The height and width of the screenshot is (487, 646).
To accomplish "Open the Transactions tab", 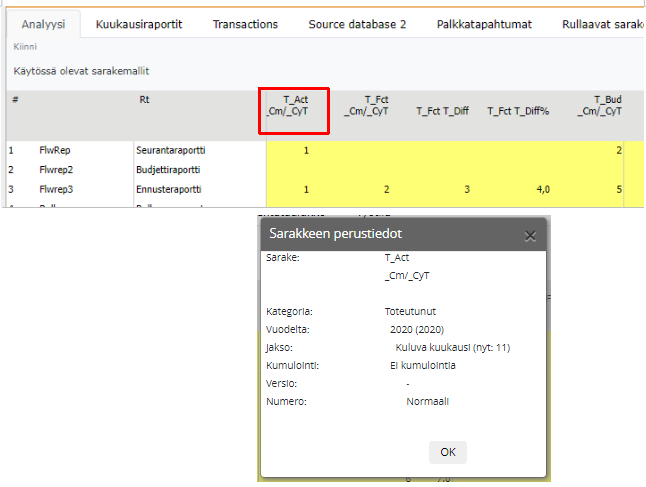I will (x=245, y=24).
